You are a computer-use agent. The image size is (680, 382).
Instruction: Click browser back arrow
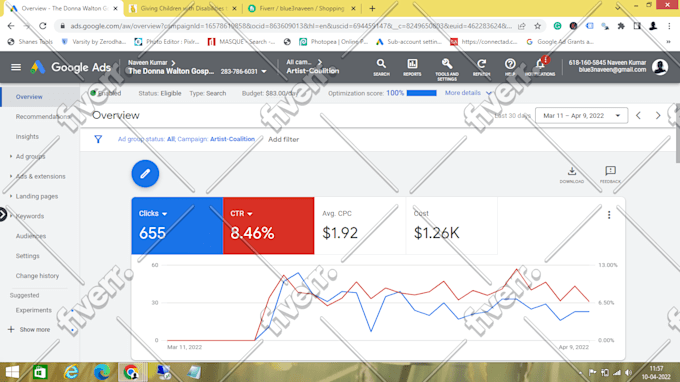[x=11, y=26]
